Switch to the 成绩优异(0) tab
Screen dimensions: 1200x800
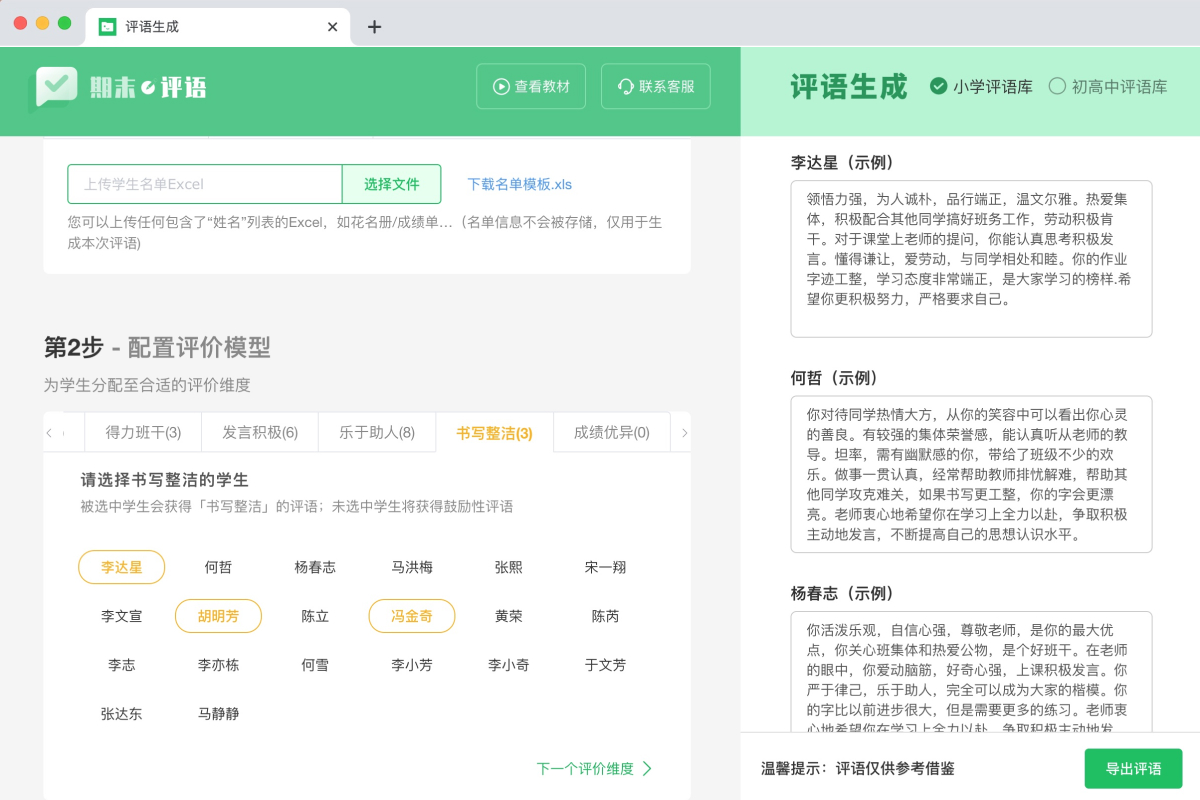click(611, 432)
